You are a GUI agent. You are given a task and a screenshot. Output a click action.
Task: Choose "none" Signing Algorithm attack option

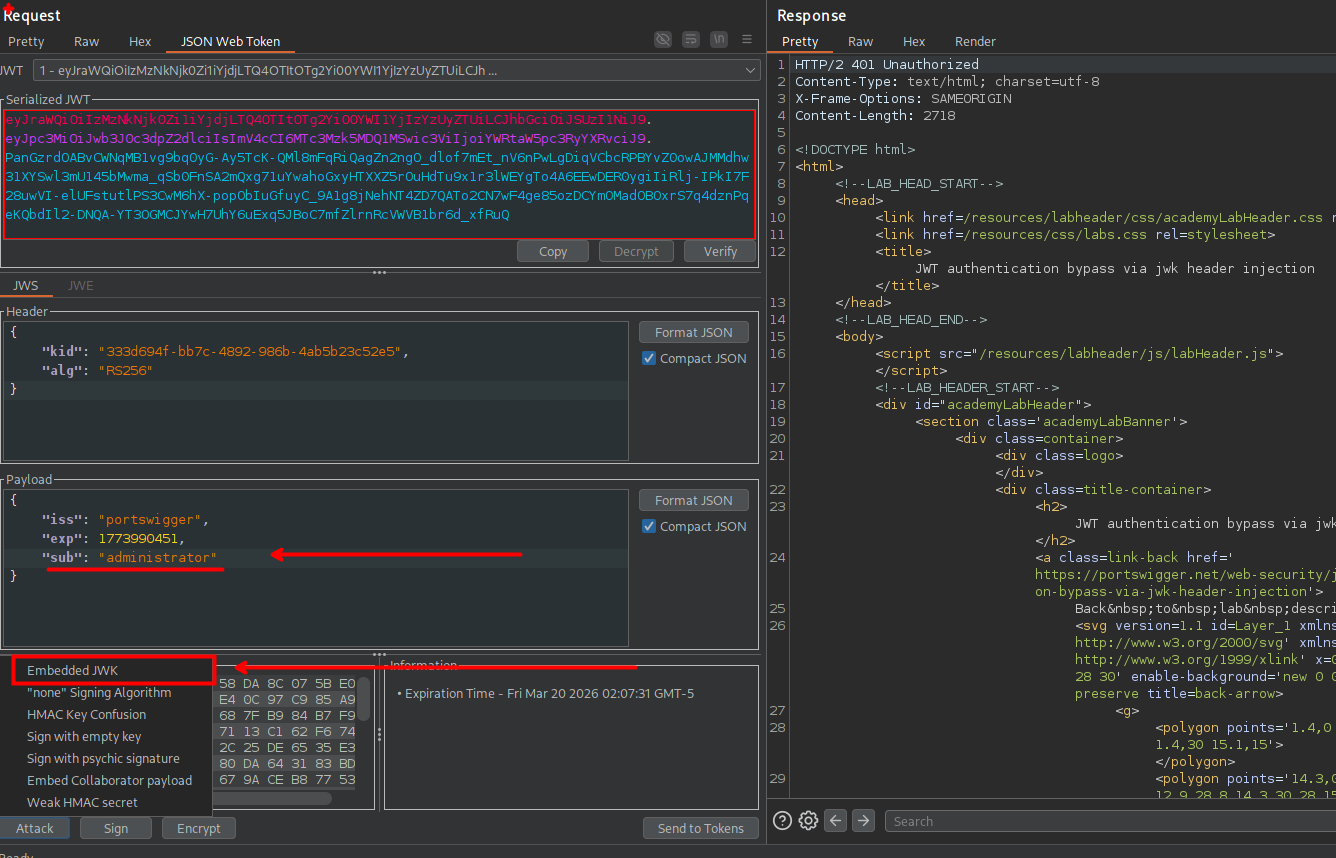(x=98, y=693)
